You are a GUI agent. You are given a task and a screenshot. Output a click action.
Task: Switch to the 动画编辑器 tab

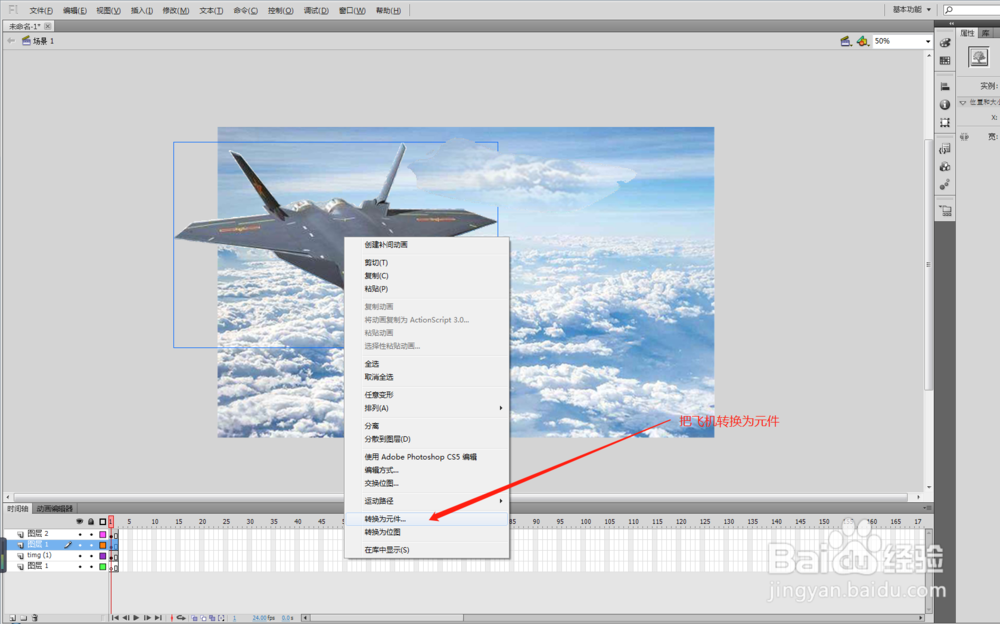point(54,509)
